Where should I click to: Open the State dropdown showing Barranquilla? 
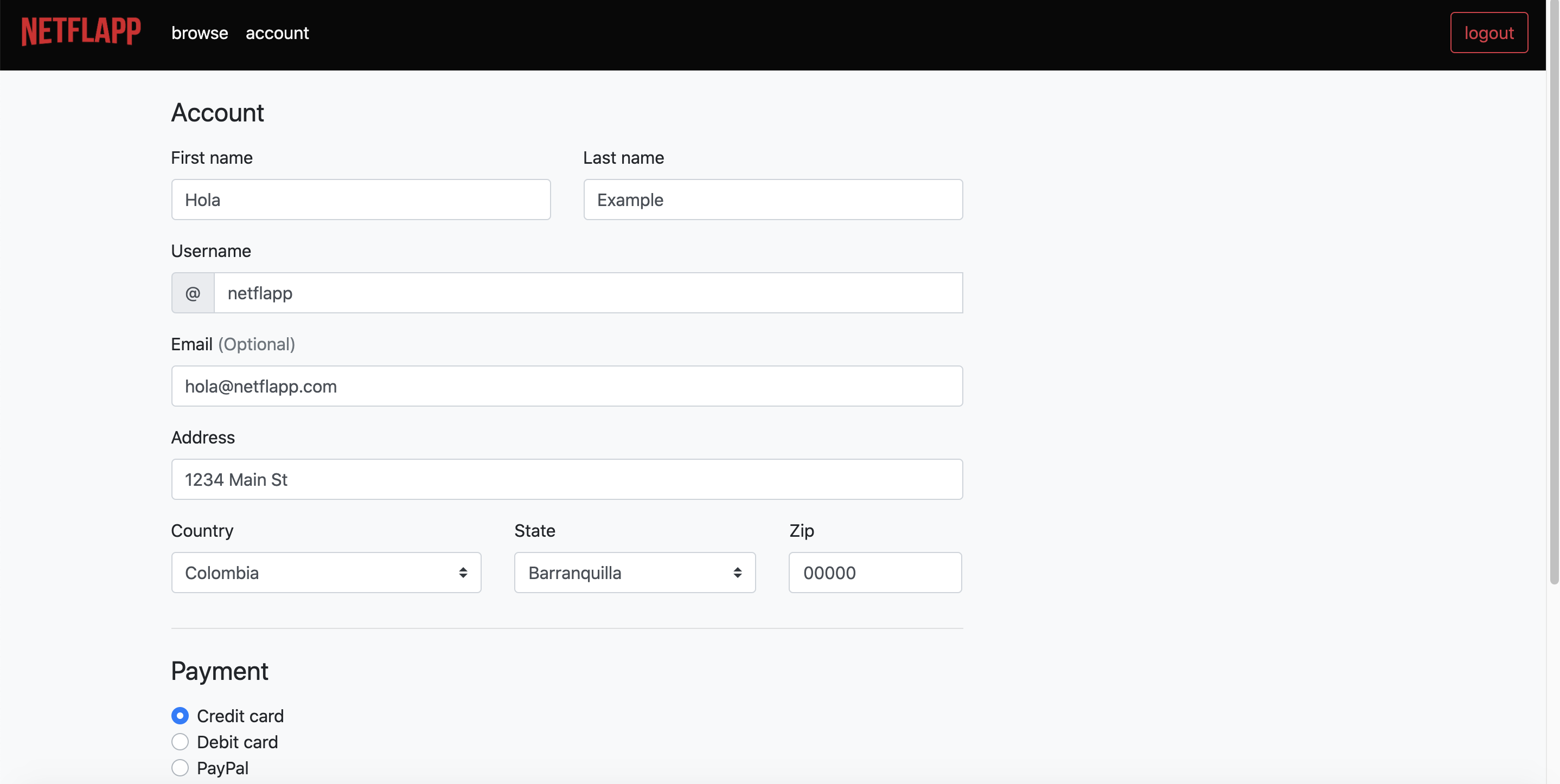pos(624,573)
